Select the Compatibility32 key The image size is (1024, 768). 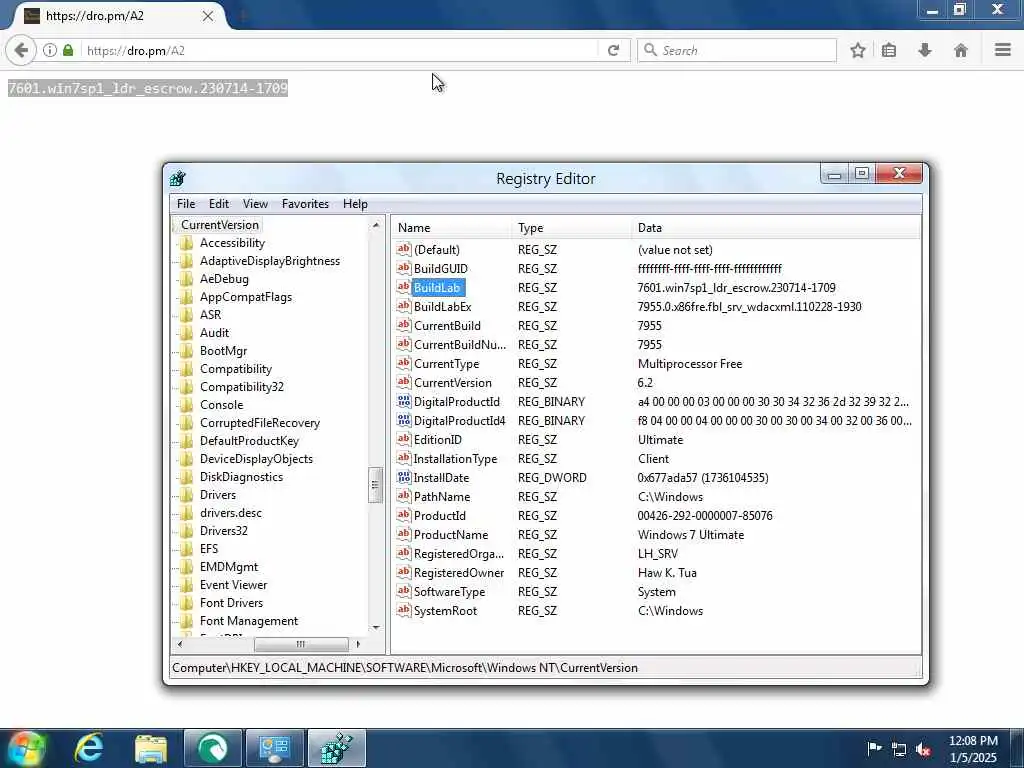click(x=242, y=387)
